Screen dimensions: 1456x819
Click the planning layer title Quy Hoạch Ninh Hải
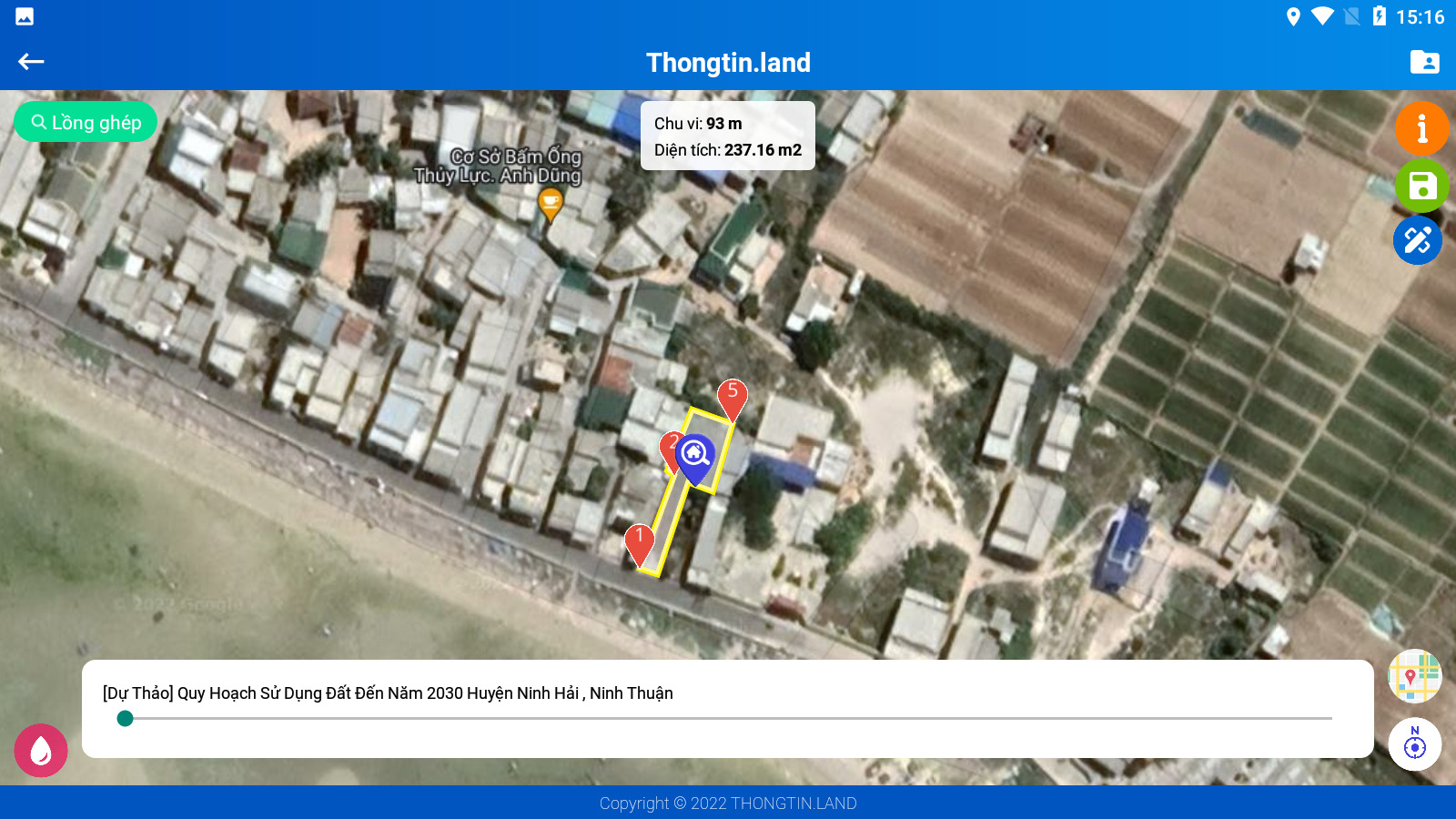click(x=388, y=693)
